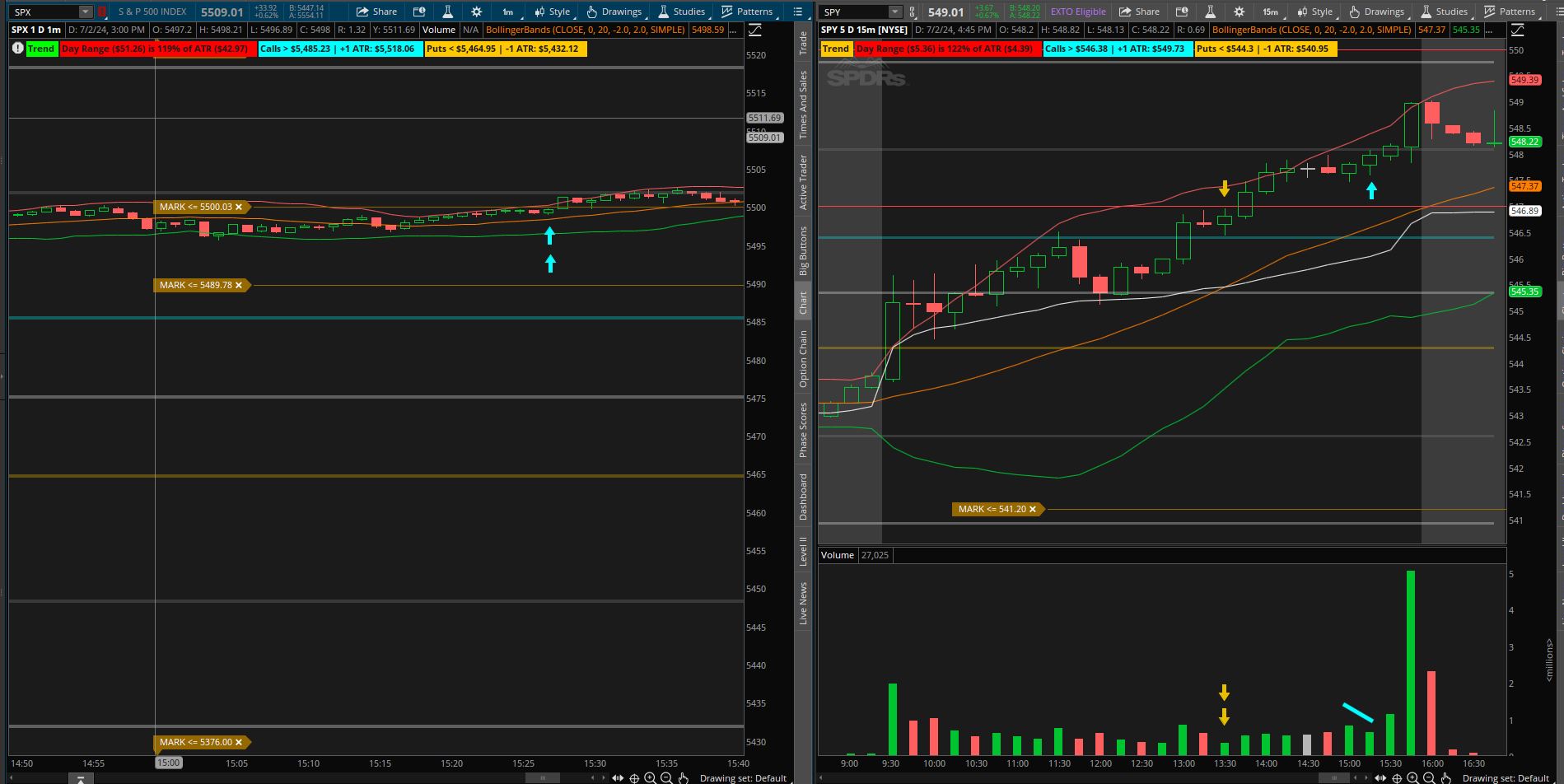Select the Chart side tab
The image size is (1564, 784).
tap(803, 302)
